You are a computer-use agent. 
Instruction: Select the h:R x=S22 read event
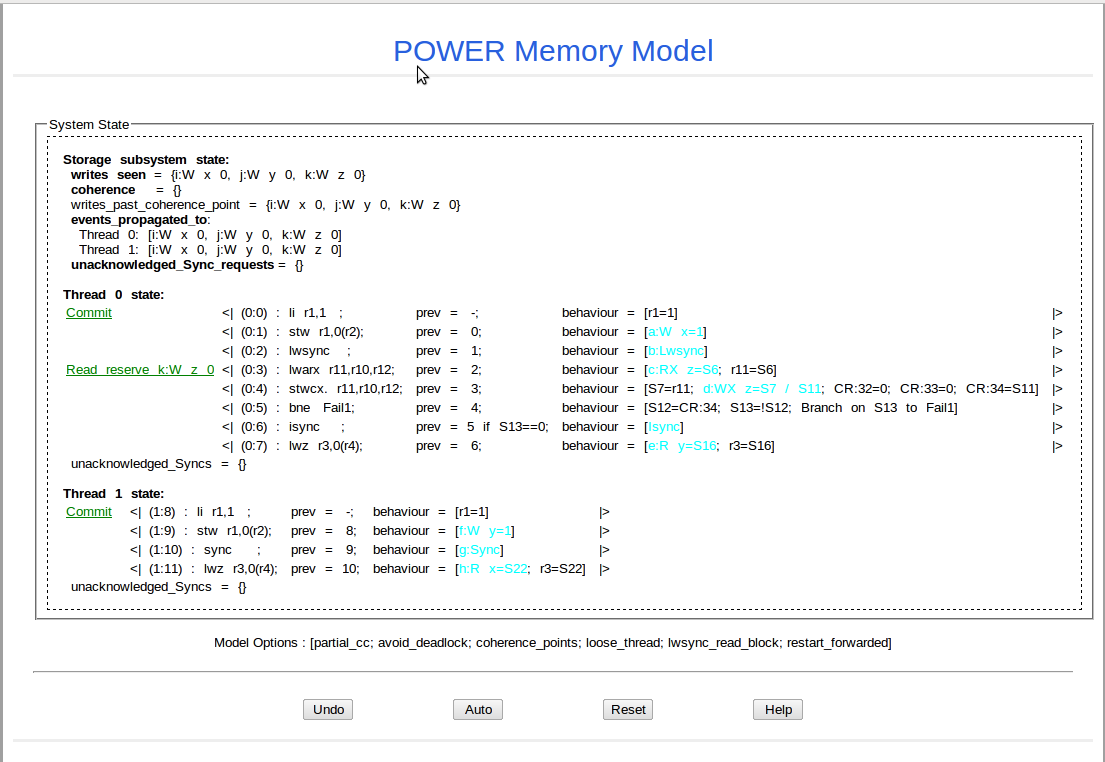[x=492, y=569]
